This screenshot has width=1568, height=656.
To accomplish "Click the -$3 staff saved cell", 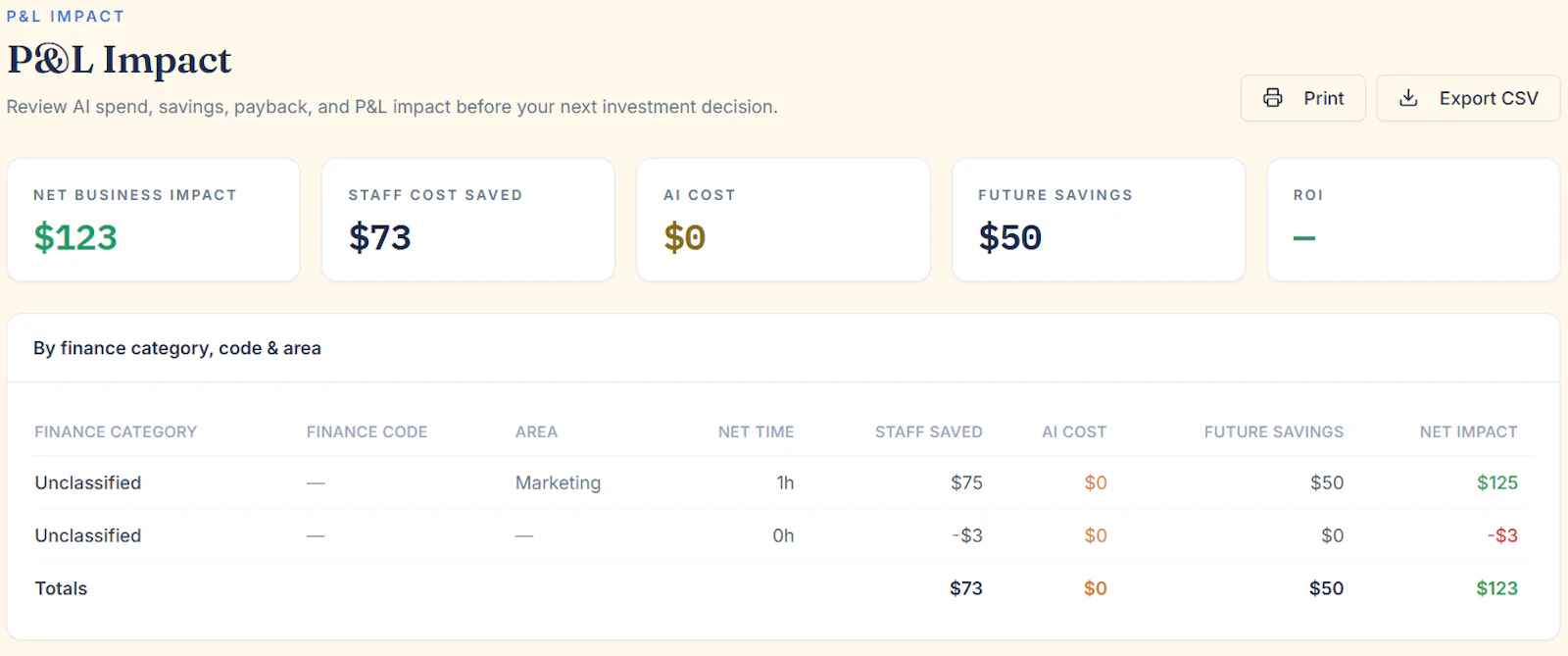I will (967, 535).
